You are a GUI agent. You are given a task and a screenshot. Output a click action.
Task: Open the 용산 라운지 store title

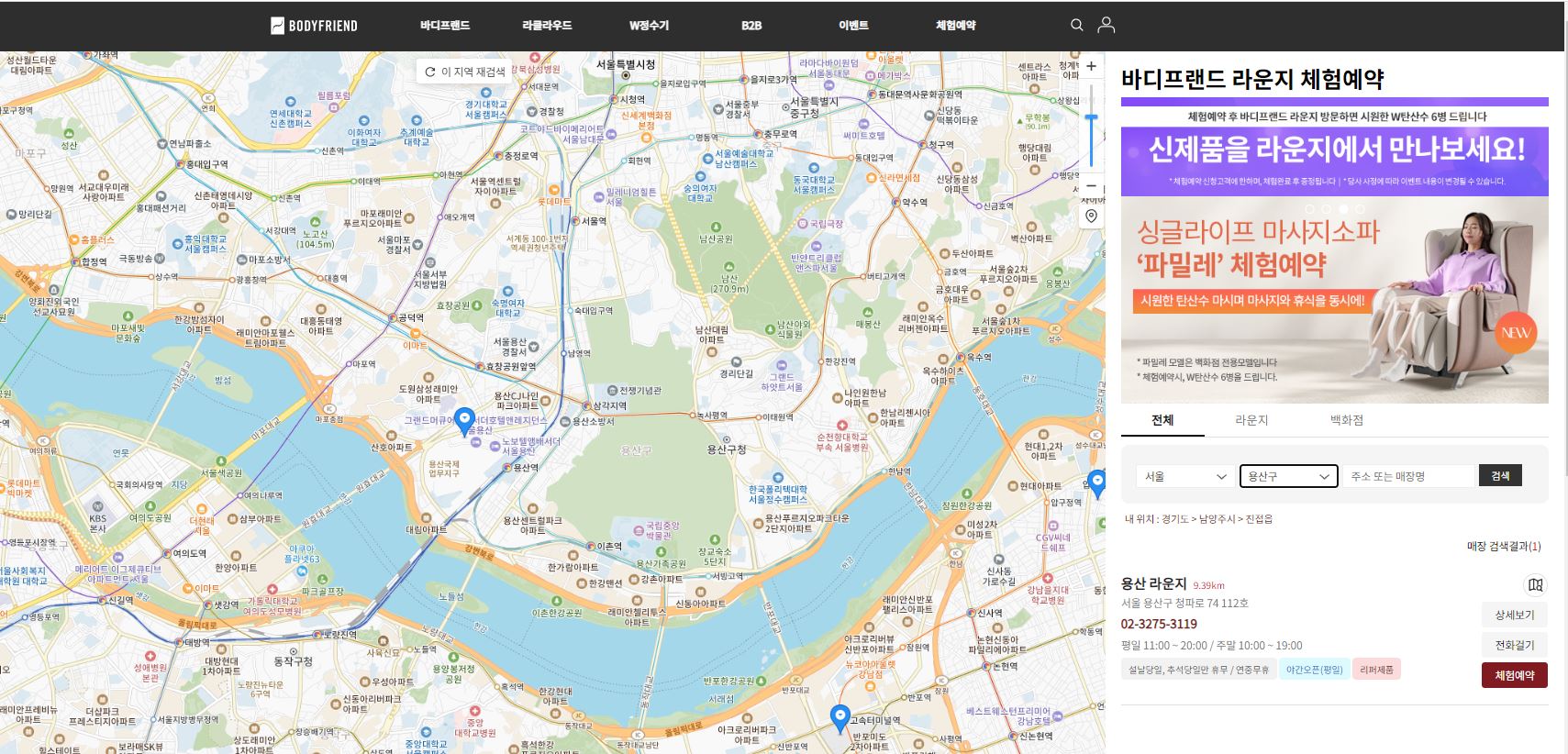coord(1153,583)
